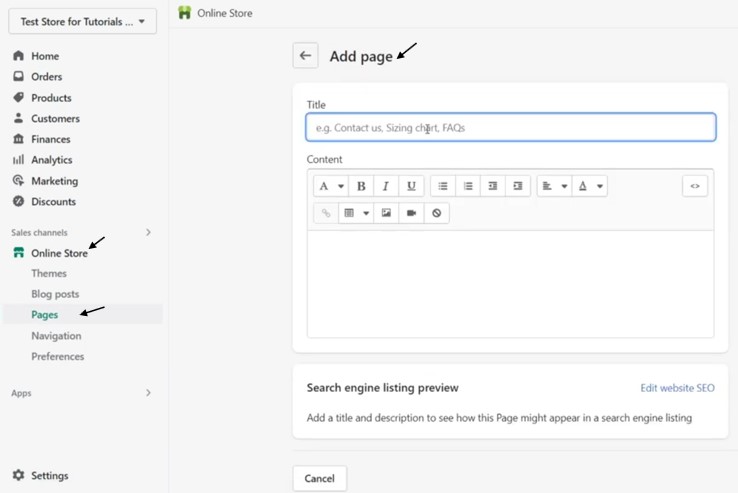The image size is (738, 493).
Task: Click the Analytics bar chart icon
Action: pos(18,160)
